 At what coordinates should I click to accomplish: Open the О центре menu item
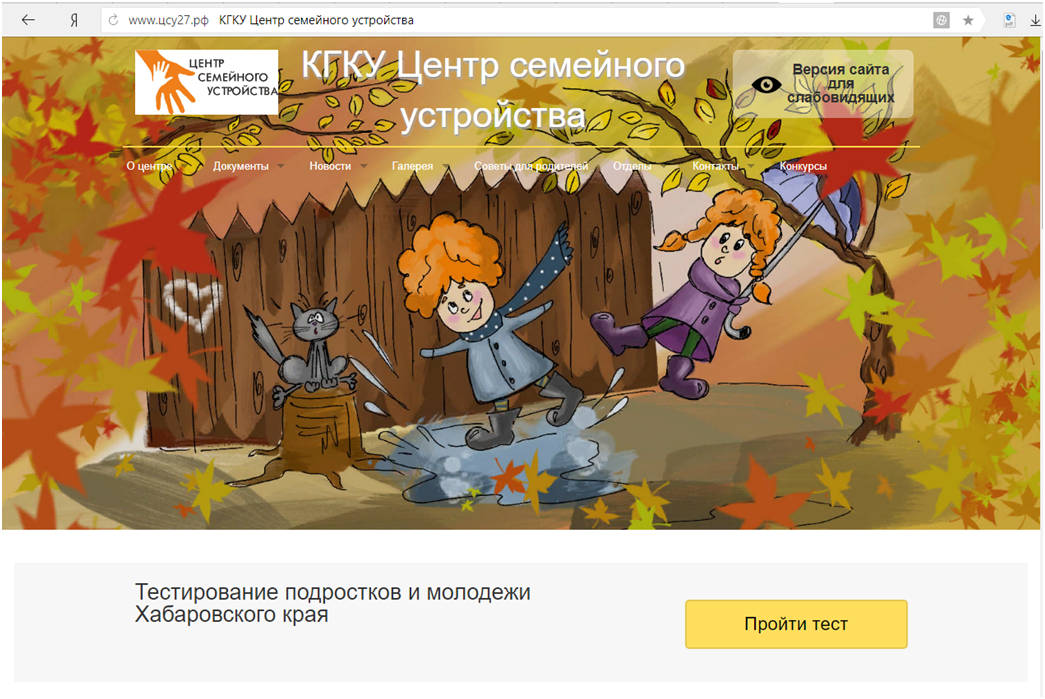click(x=149, y=166)
